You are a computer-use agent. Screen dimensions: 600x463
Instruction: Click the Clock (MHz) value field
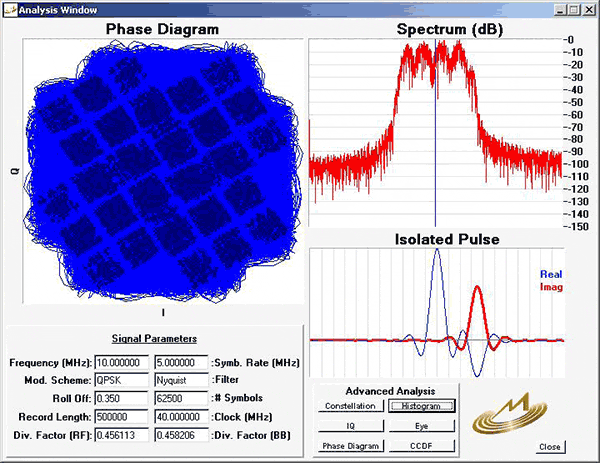pyautogui.click(x=181, y=416)
